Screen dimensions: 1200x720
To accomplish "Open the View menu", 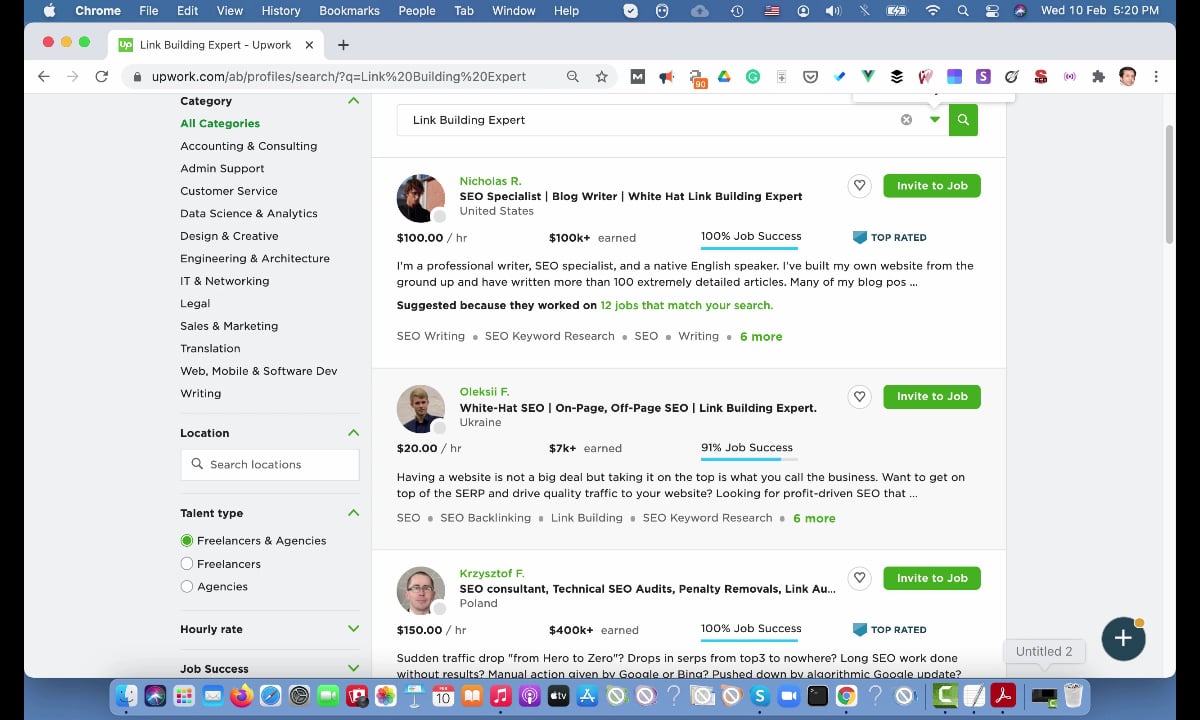I will pyautogui.click(x=230, y=11).
